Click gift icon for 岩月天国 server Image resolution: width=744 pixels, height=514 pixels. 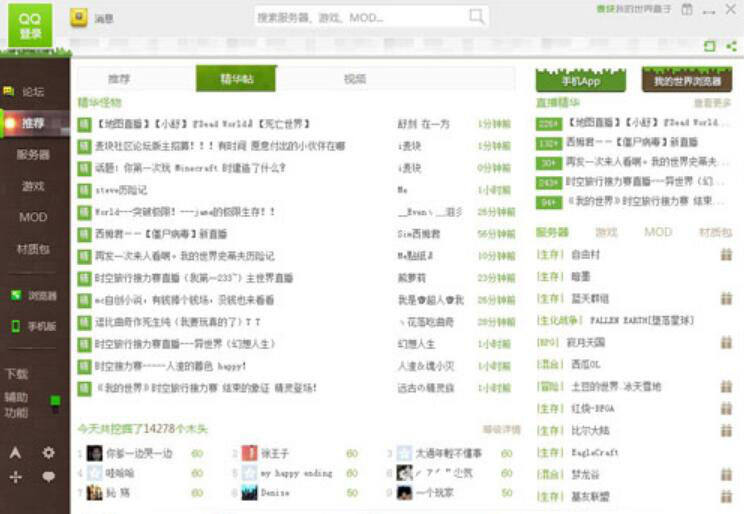tap(726, 342)
